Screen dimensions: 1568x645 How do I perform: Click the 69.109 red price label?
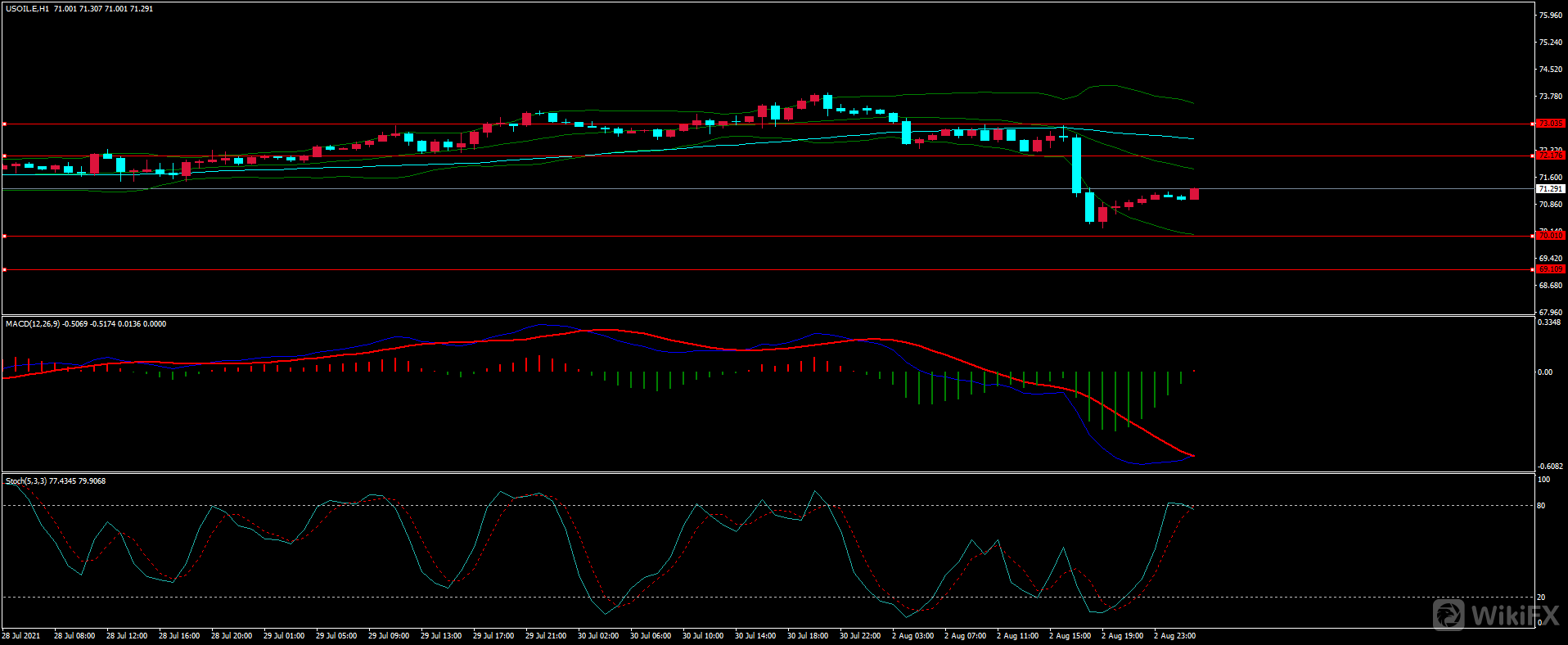coord(1550,269)
